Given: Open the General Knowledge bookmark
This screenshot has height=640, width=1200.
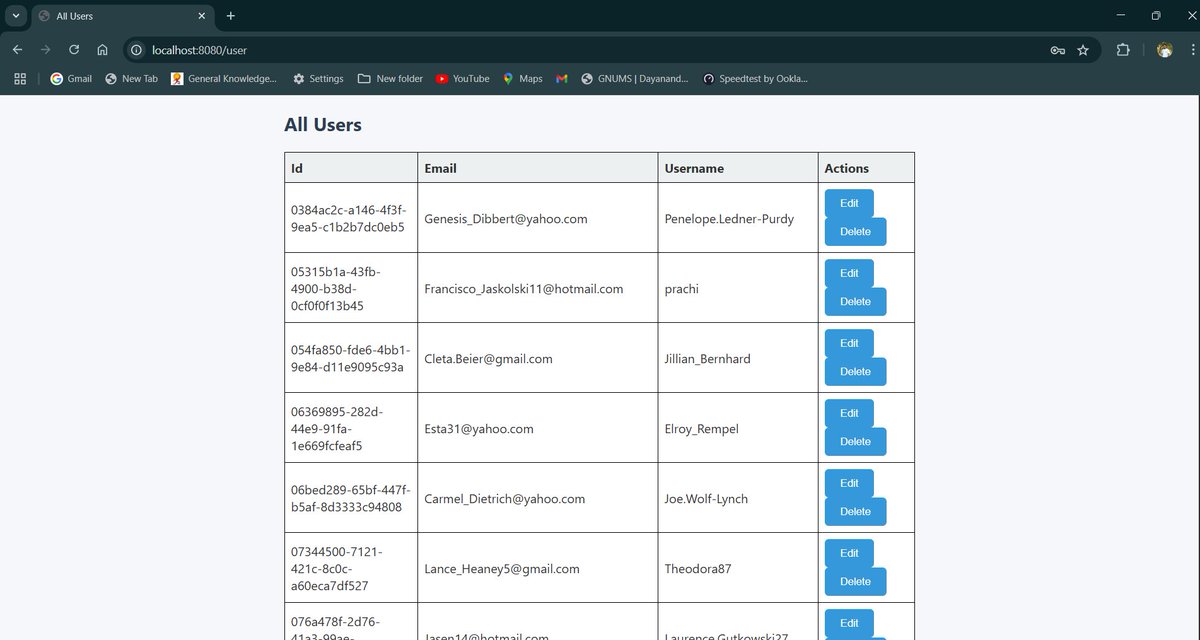Looking at the screenshot, I should pyautogui.click(x=224, y=78).
